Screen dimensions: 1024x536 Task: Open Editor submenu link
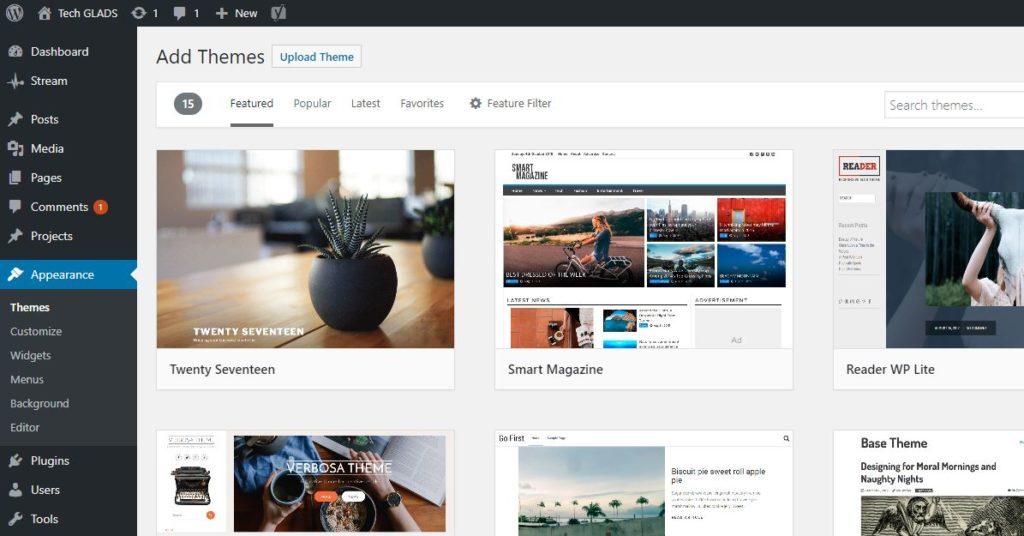point(25,428)
